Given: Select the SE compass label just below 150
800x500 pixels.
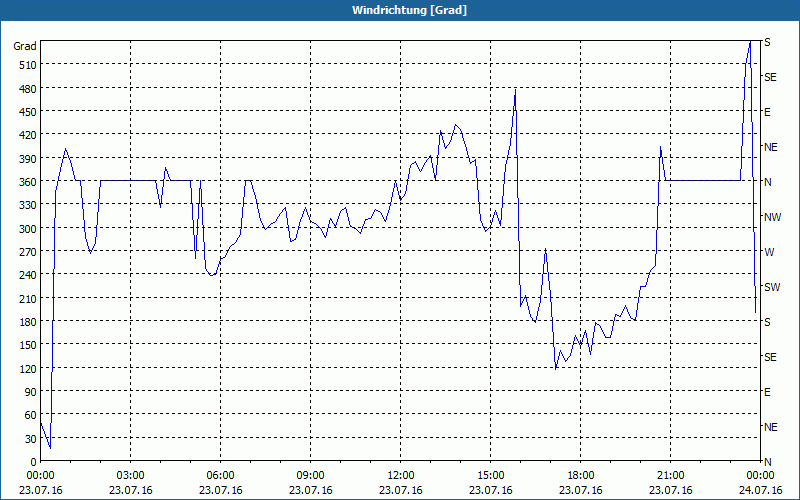Looking at the screenshot, I should click(770, 357).
